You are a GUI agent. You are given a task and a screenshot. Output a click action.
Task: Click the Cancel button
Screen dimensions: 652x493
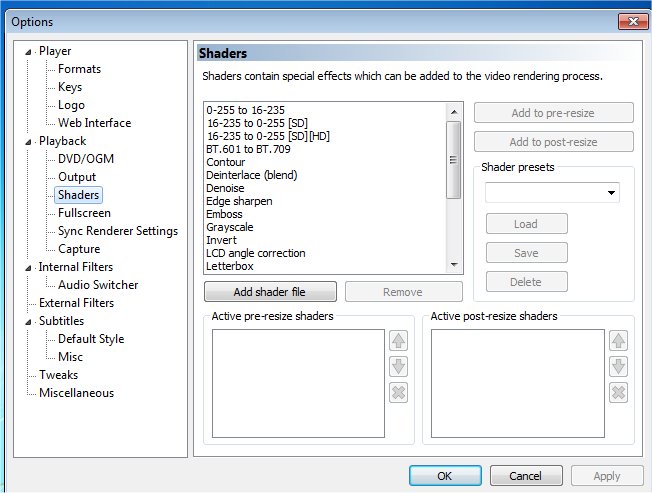(x=526, y=476)
